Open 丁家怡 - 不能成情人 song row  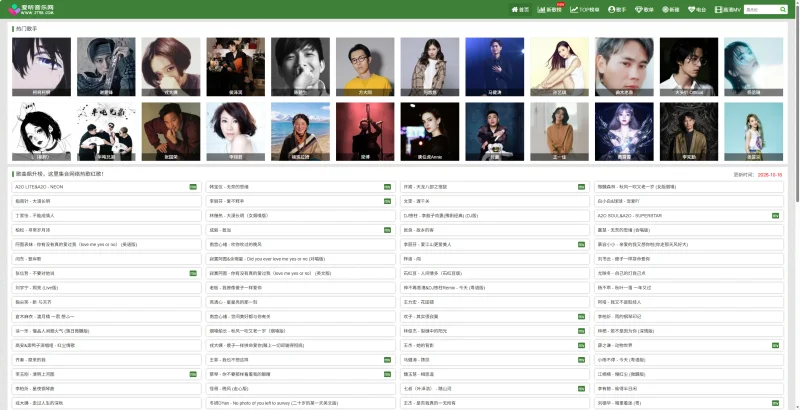[107, 216]
